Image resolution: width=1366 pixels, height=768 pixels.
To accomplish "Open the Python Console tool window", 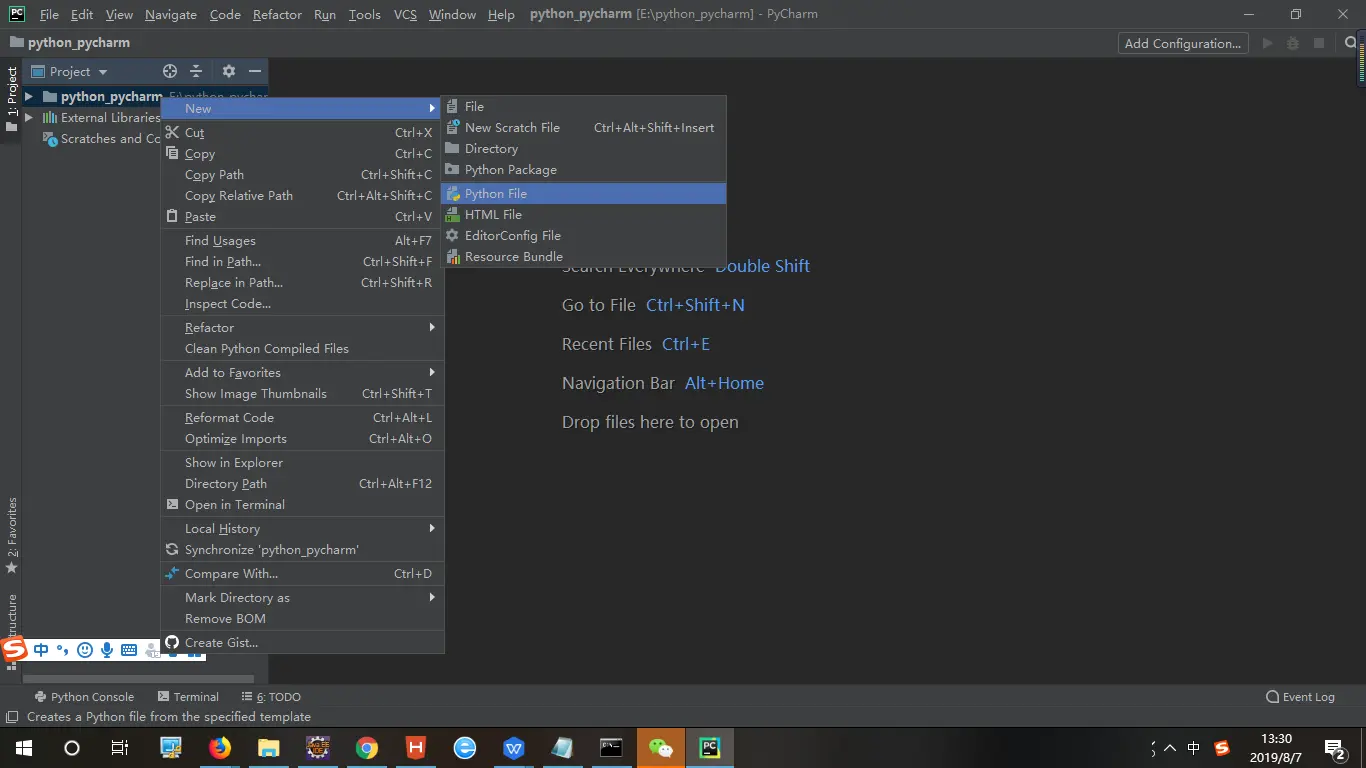I will 84,697.
